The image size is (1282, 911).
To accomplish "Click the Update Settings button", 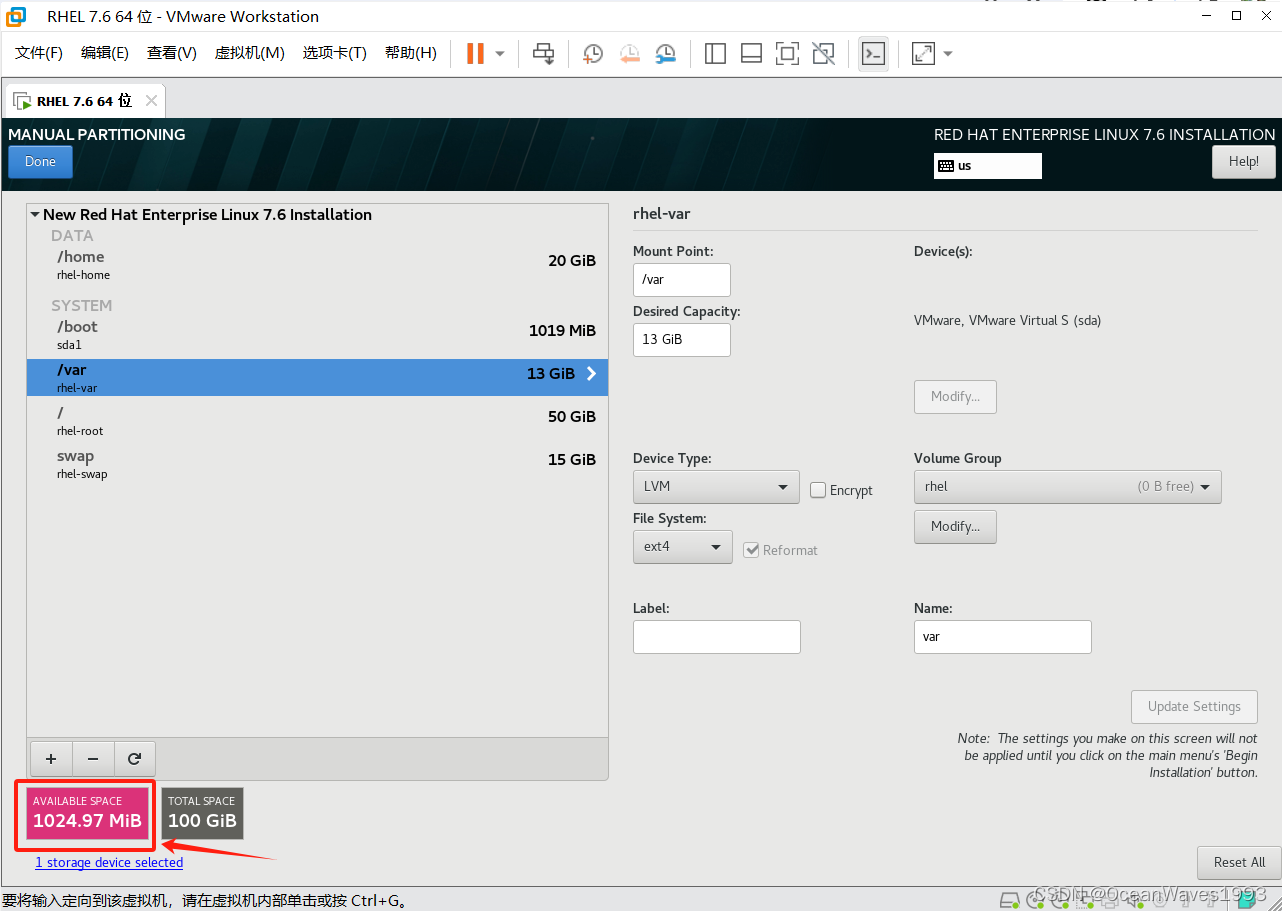I will (1194, 707).
